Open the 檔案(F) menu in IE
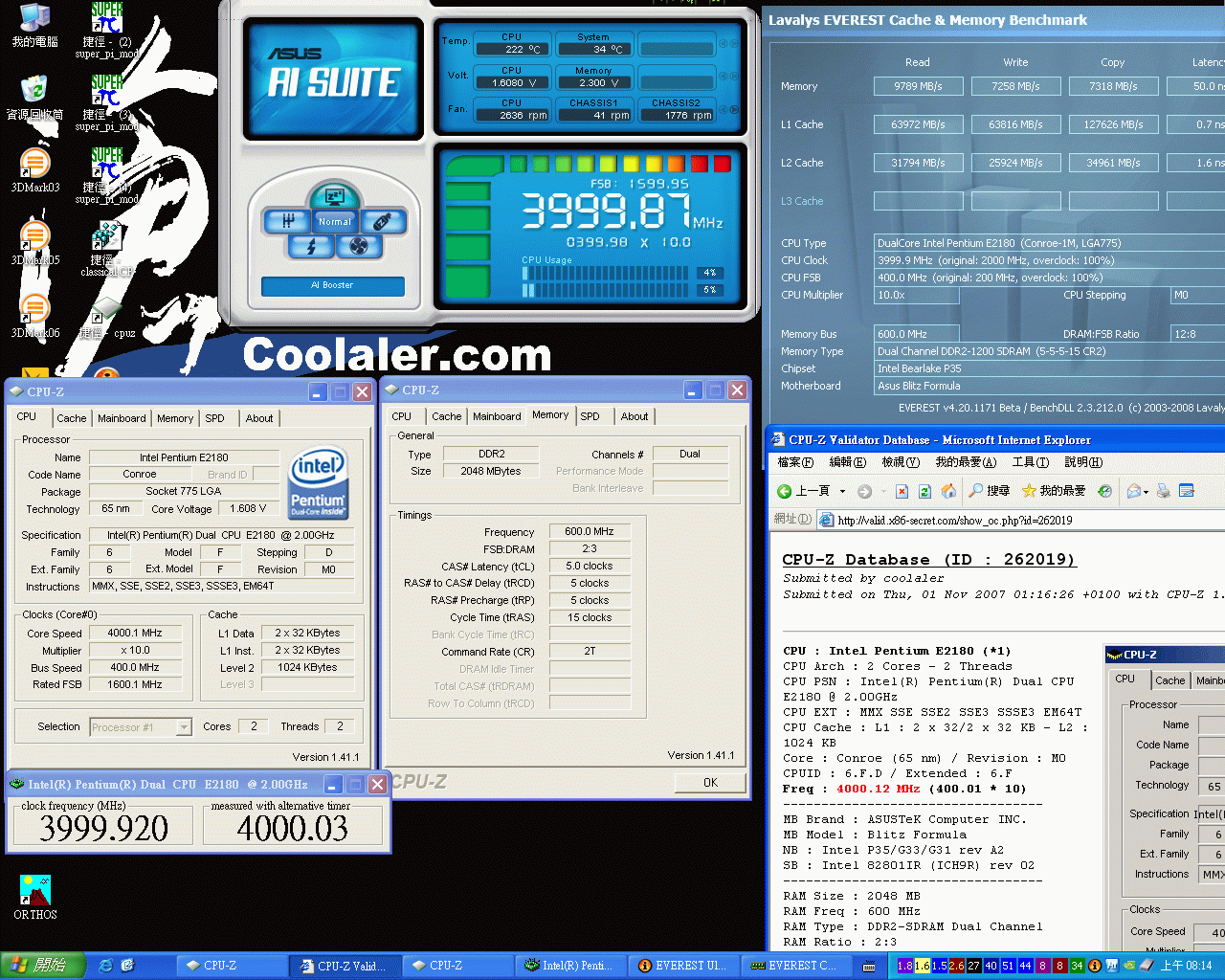This screenshot has height=980, width=1225. pyautogui.click(x=795, y=462)
